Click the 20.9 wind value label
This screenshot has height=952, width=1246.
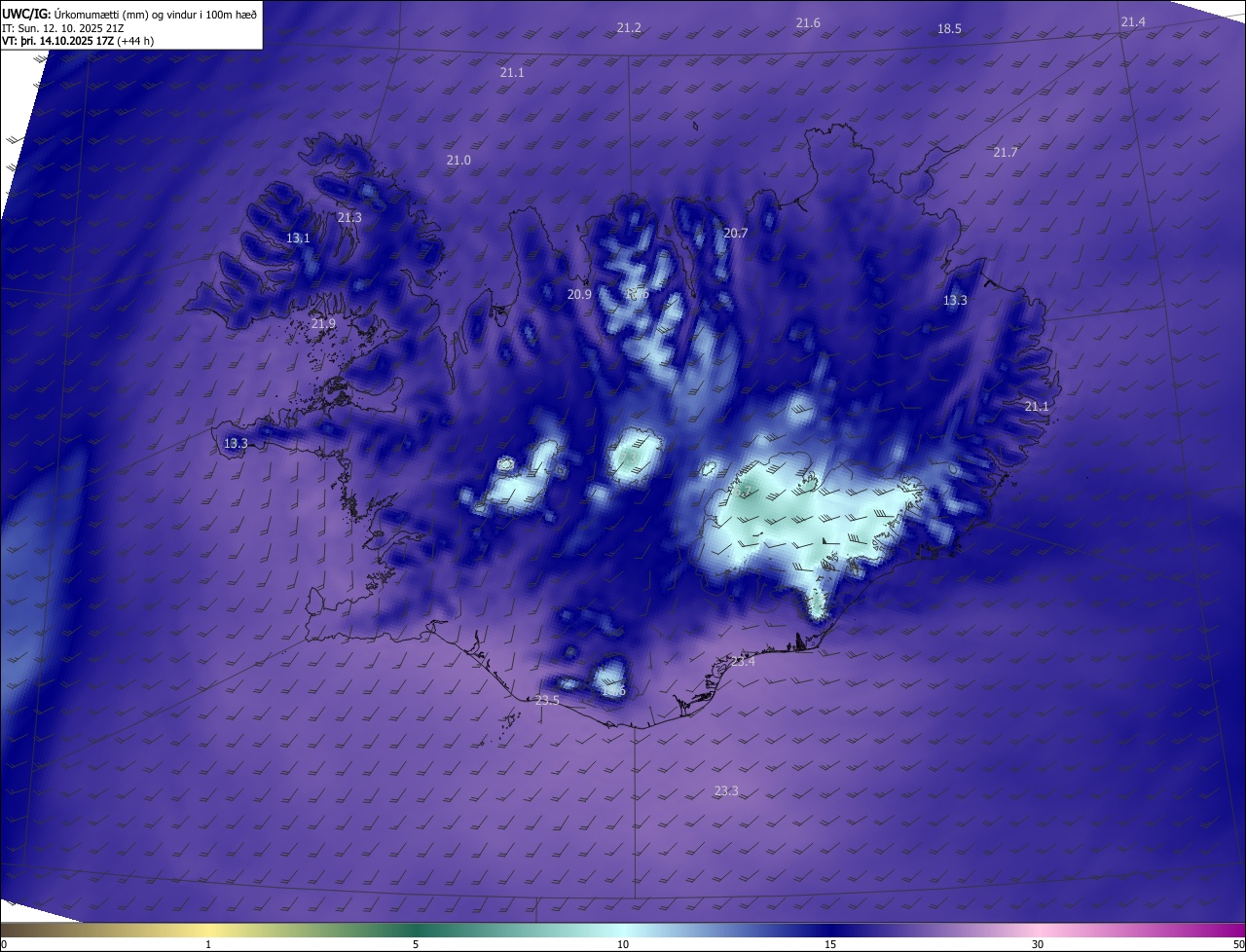(579, 294)
